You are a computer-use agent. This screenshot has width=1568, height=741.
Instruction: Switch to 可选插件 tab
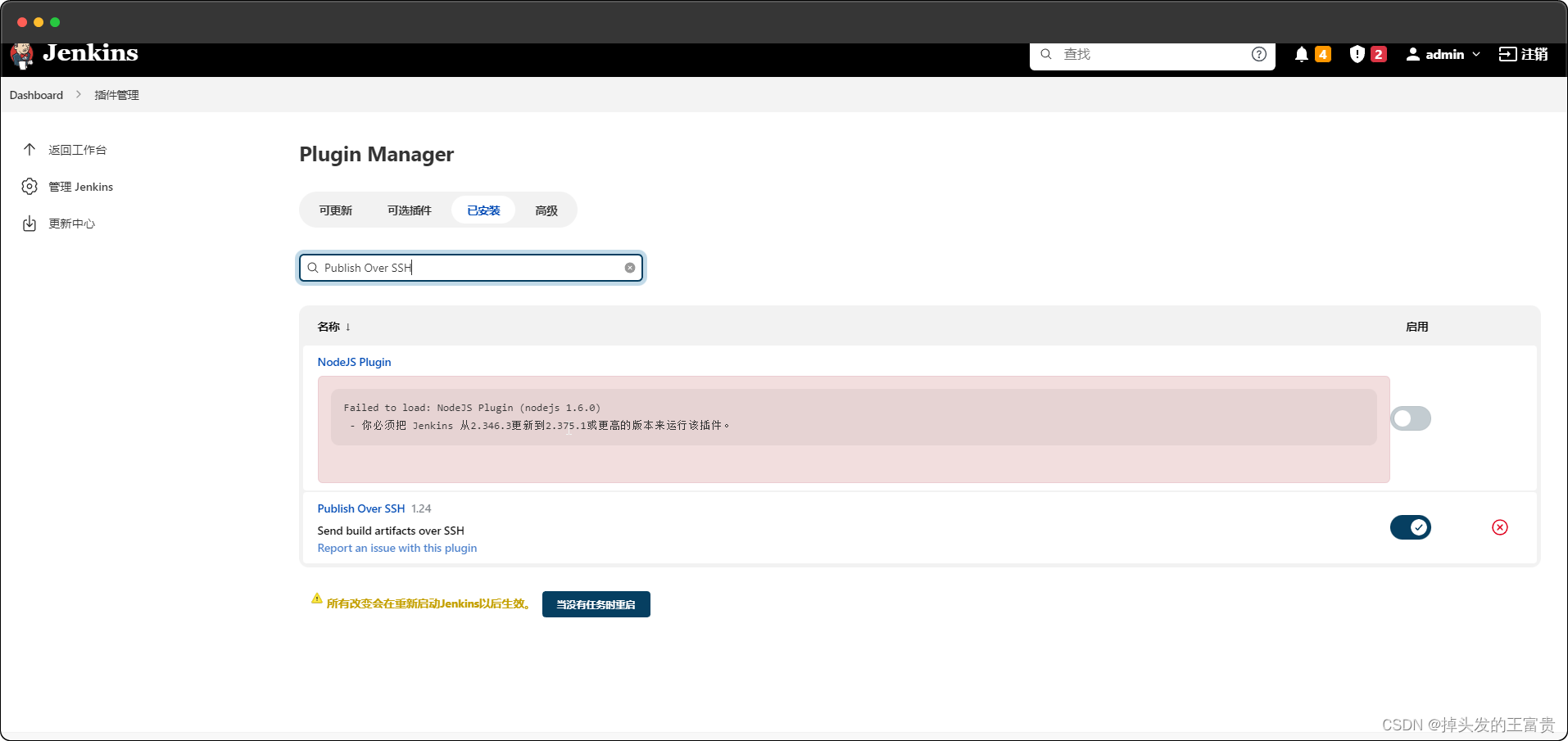(410, 210)
